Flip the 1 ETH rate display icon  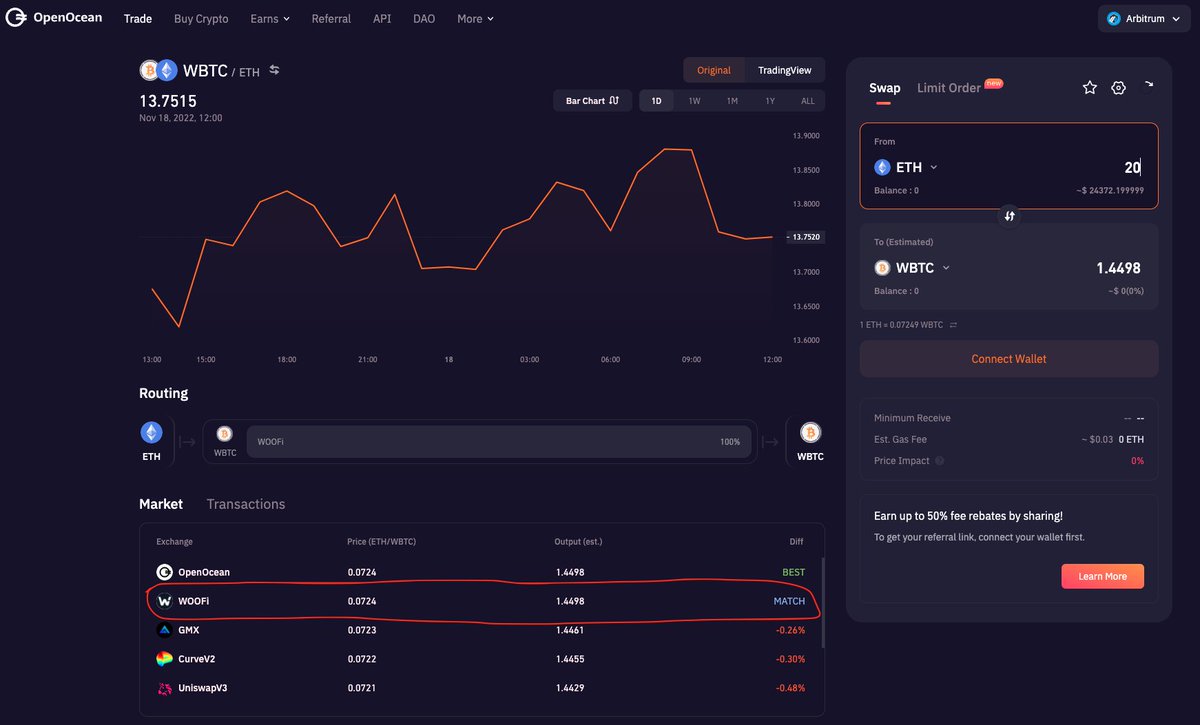[953, 325]
